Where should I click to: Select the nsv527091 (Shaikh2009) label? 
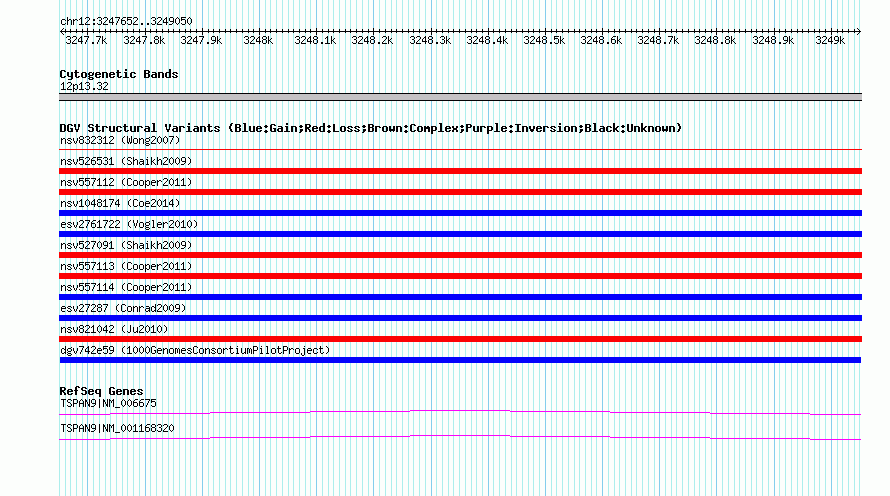coord(126,245)
